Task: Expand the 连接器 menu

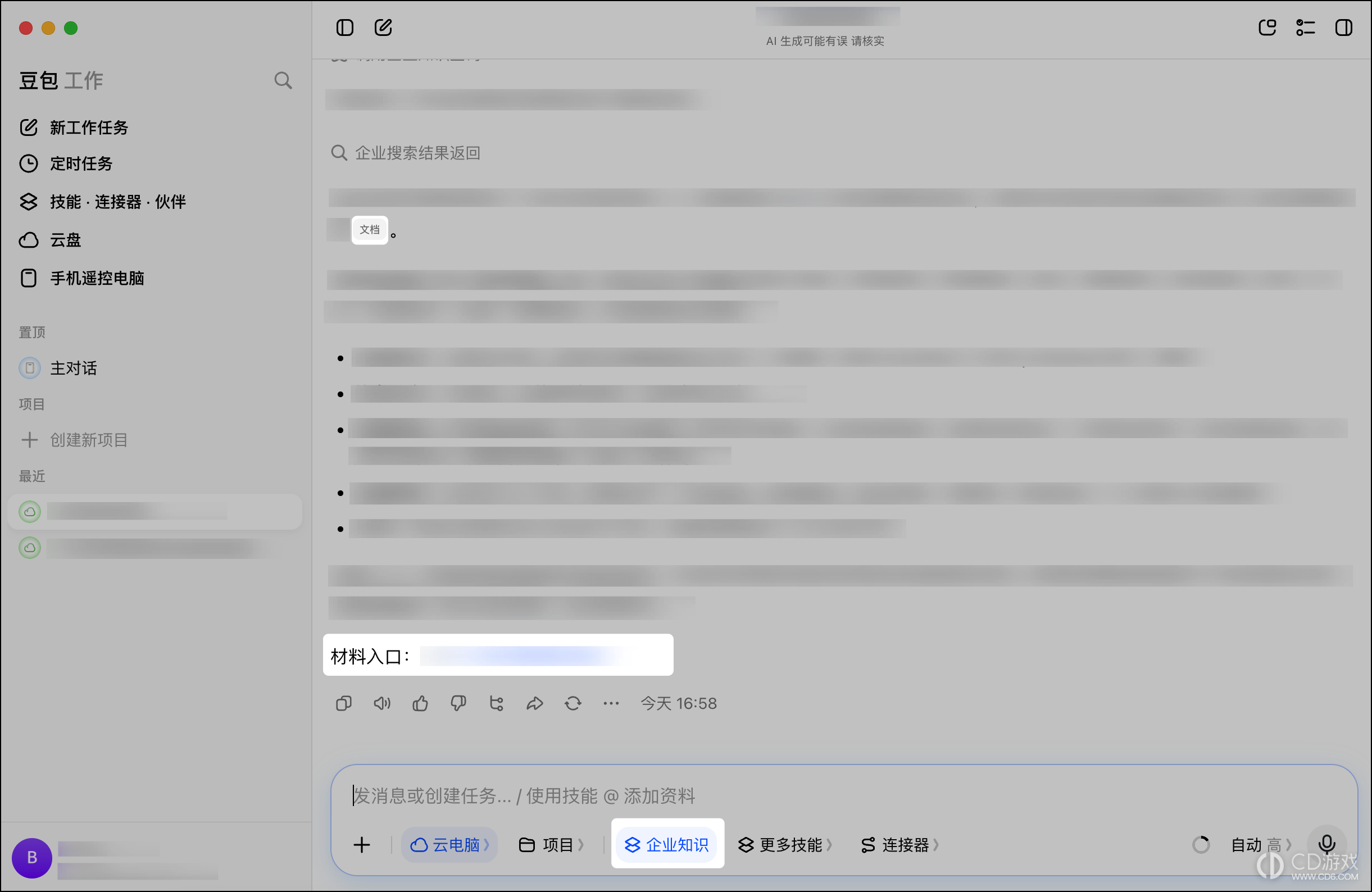Action: click(900, 845)
